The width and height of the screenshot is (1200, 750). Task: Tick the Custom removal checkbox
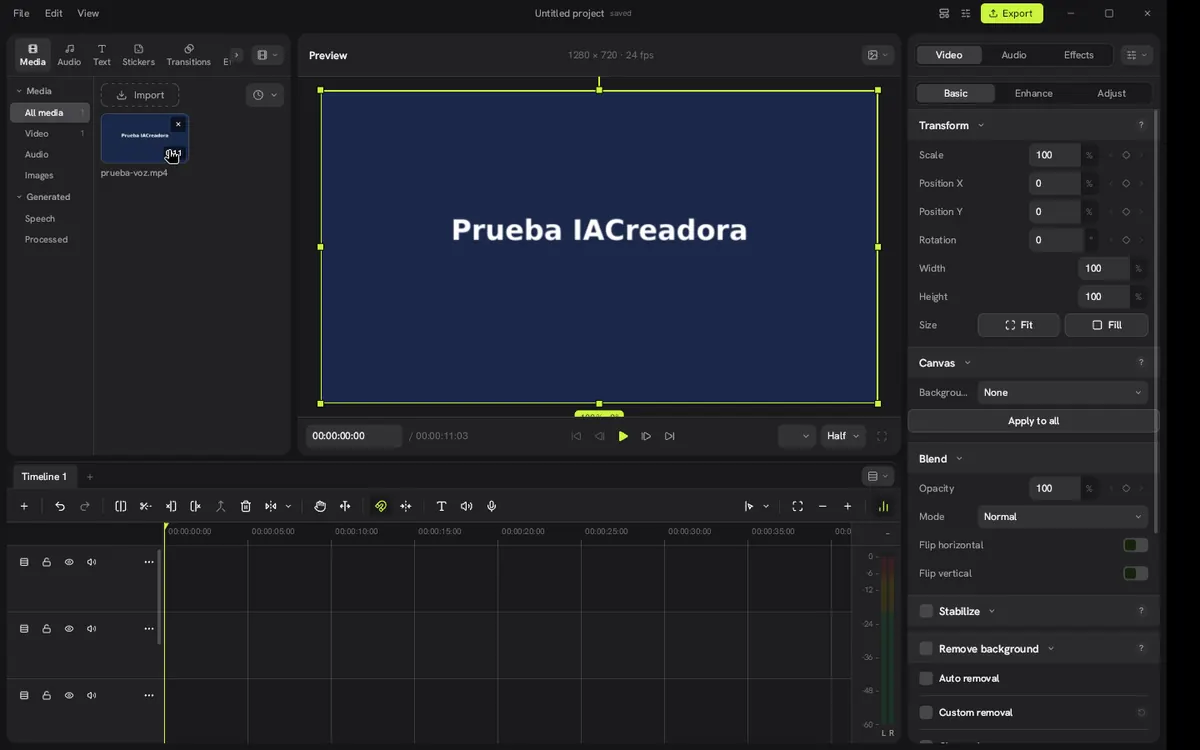926,712
